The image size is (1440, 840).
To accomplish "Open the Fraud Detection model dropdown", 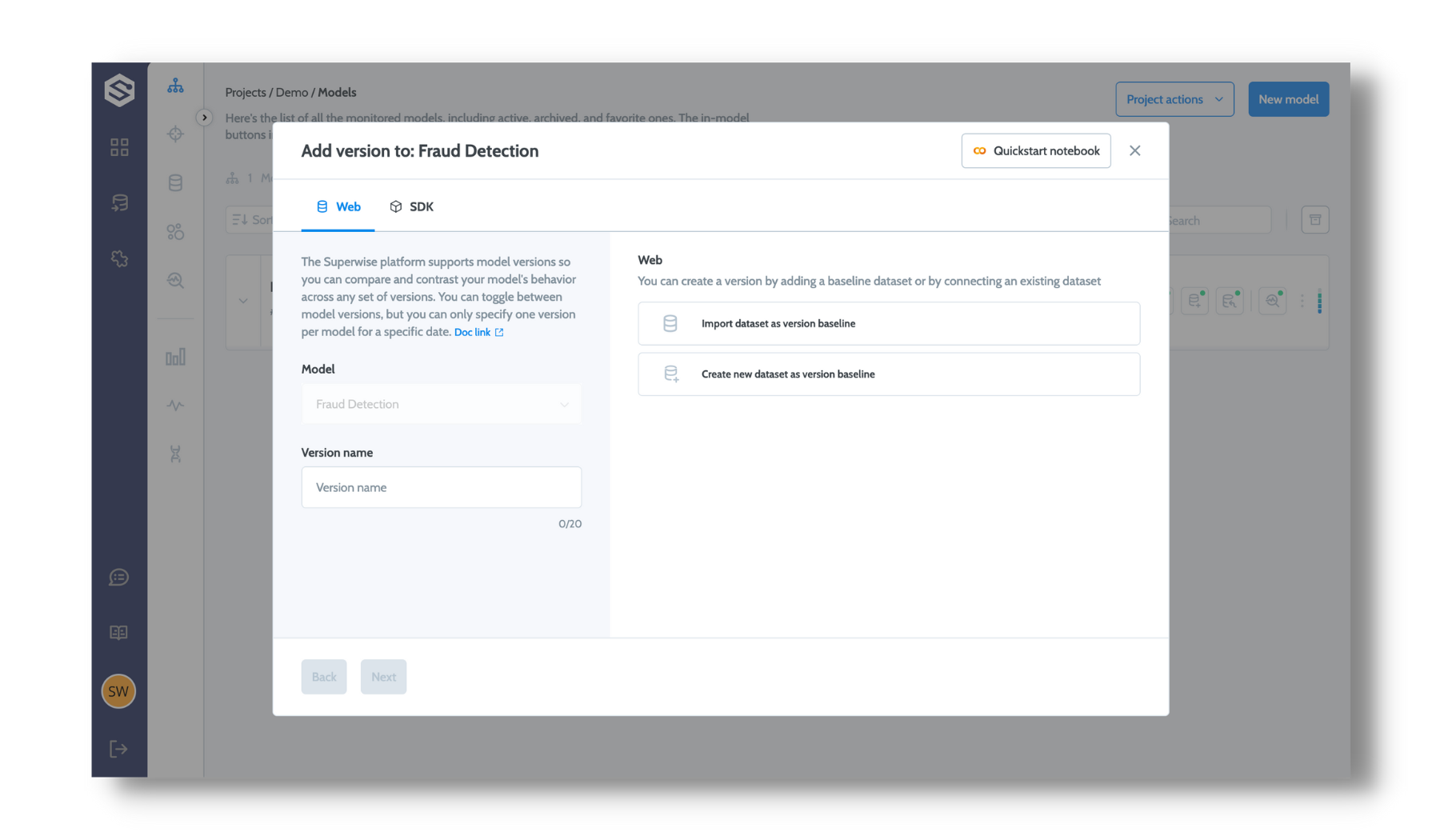I will point(442,404).
